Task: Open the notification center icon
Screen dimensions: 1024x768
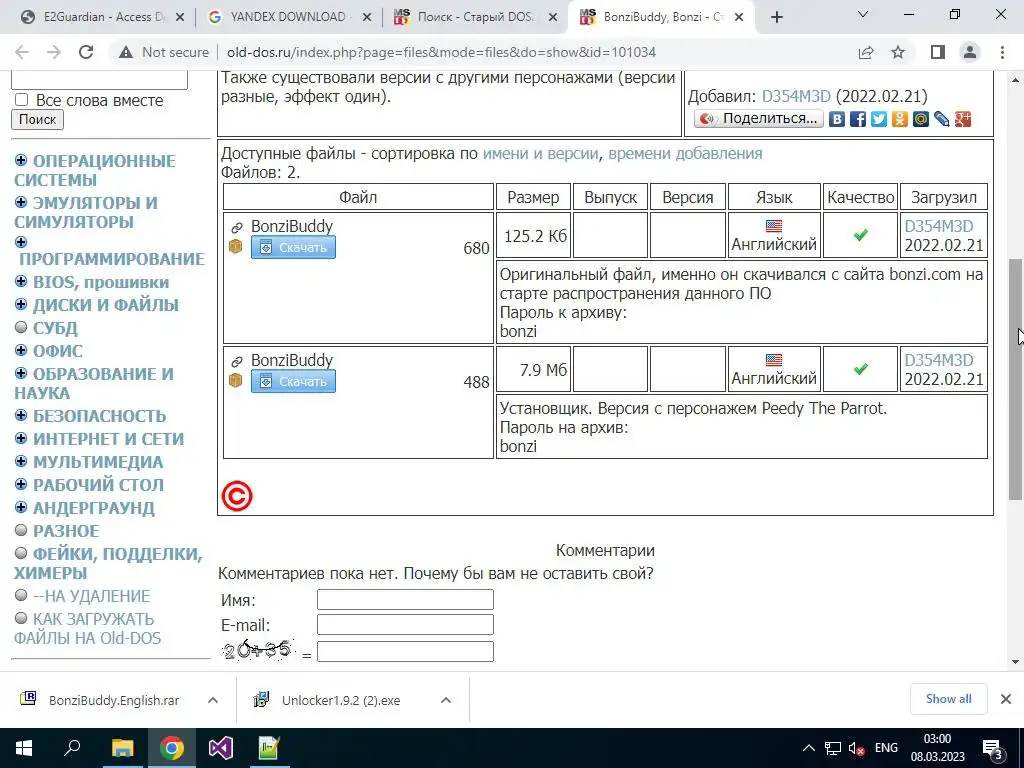Action: coord(993,749)
